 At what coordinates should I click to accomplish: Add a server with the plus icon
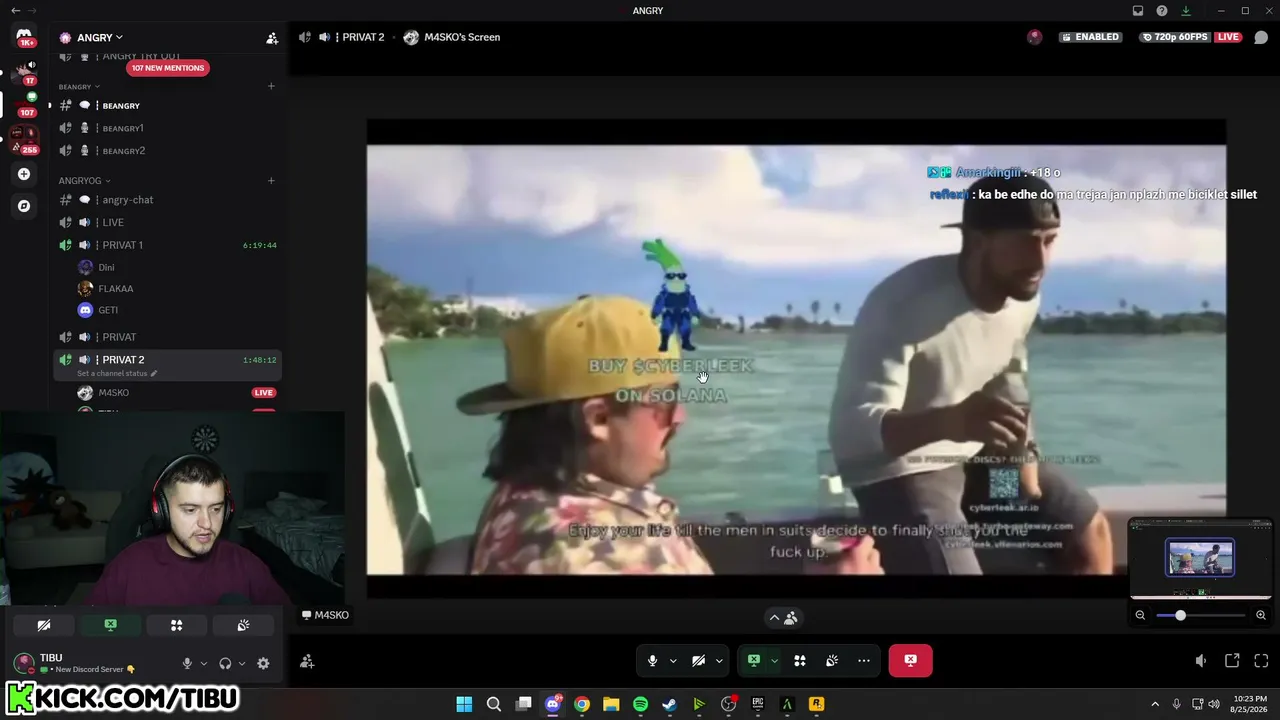tap(24, 174)
